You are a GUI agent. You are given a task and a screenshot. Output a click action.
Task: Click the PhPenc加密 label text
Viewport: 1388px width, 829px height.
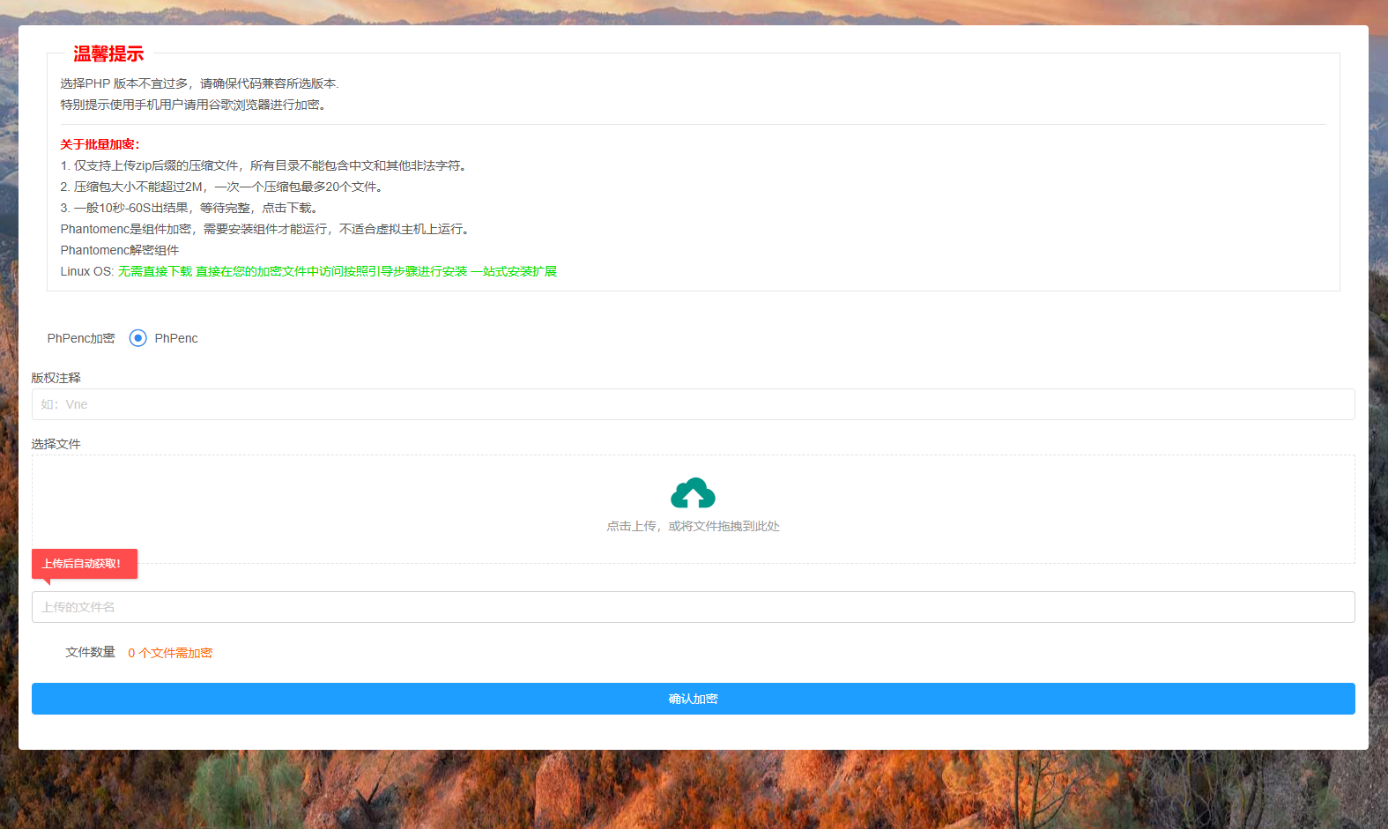point(80,338)
